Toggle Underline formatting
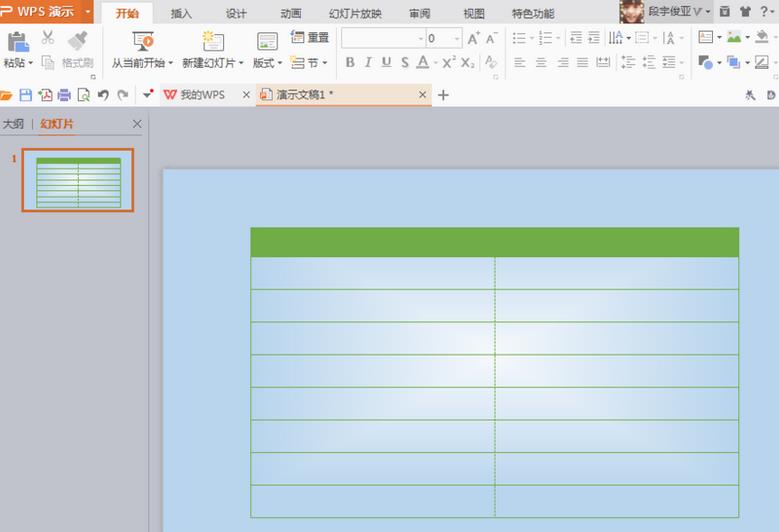The image size is (779, 532). click(387, 62)
